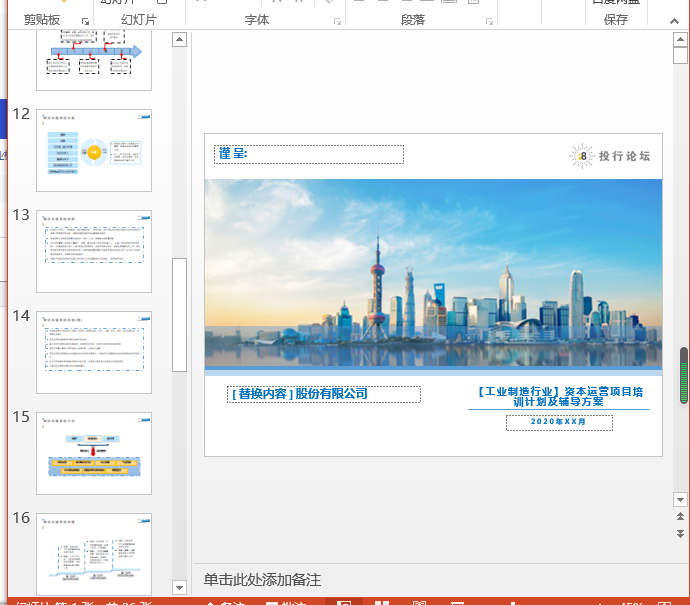Go to previous slide using double-up arrow
This screenshot has height=605, width=690.
pyautogui.click(x=680, y=516)
